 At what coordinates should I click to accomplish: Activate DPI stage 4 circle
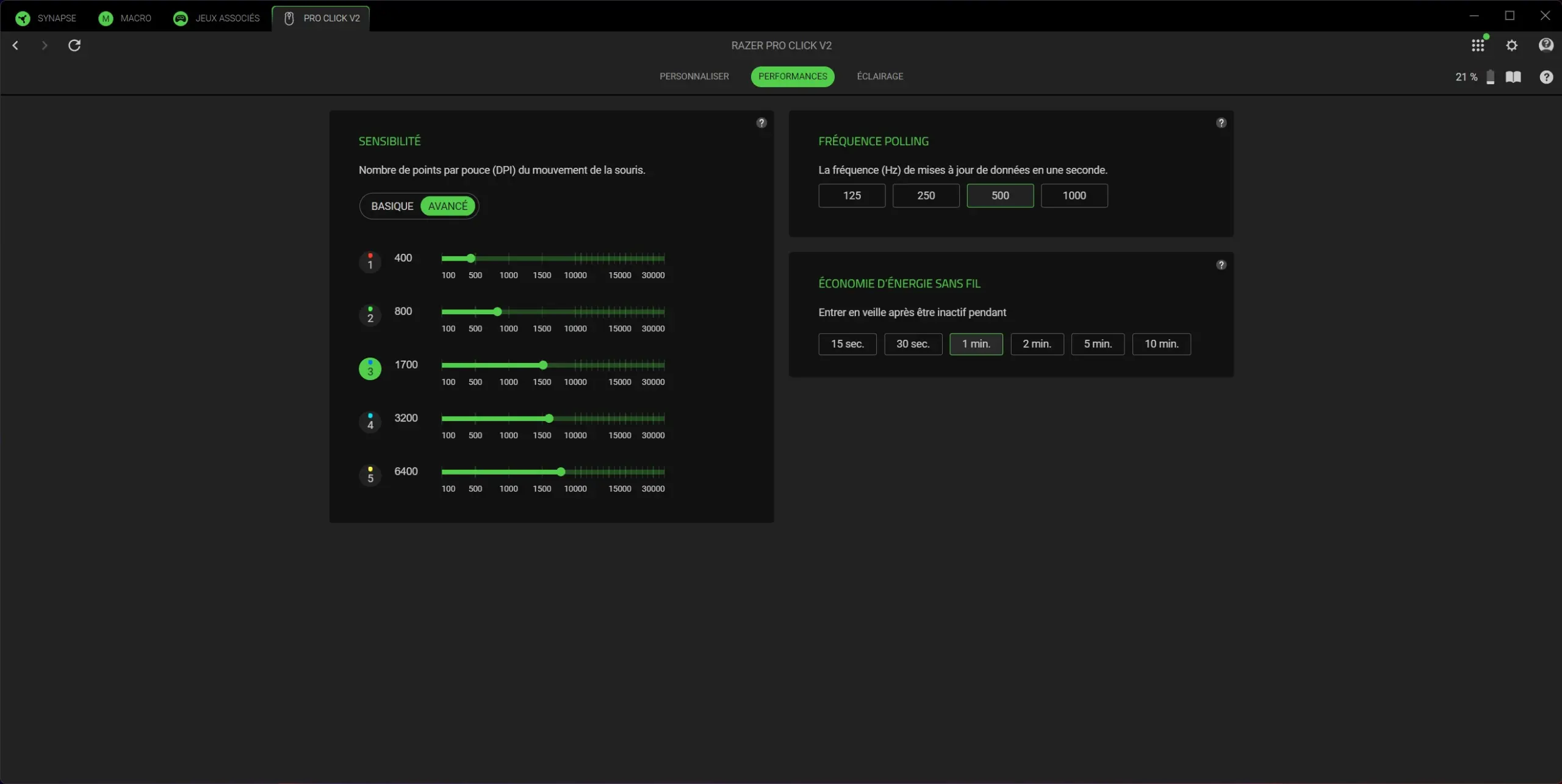click(x=370, y=422)
